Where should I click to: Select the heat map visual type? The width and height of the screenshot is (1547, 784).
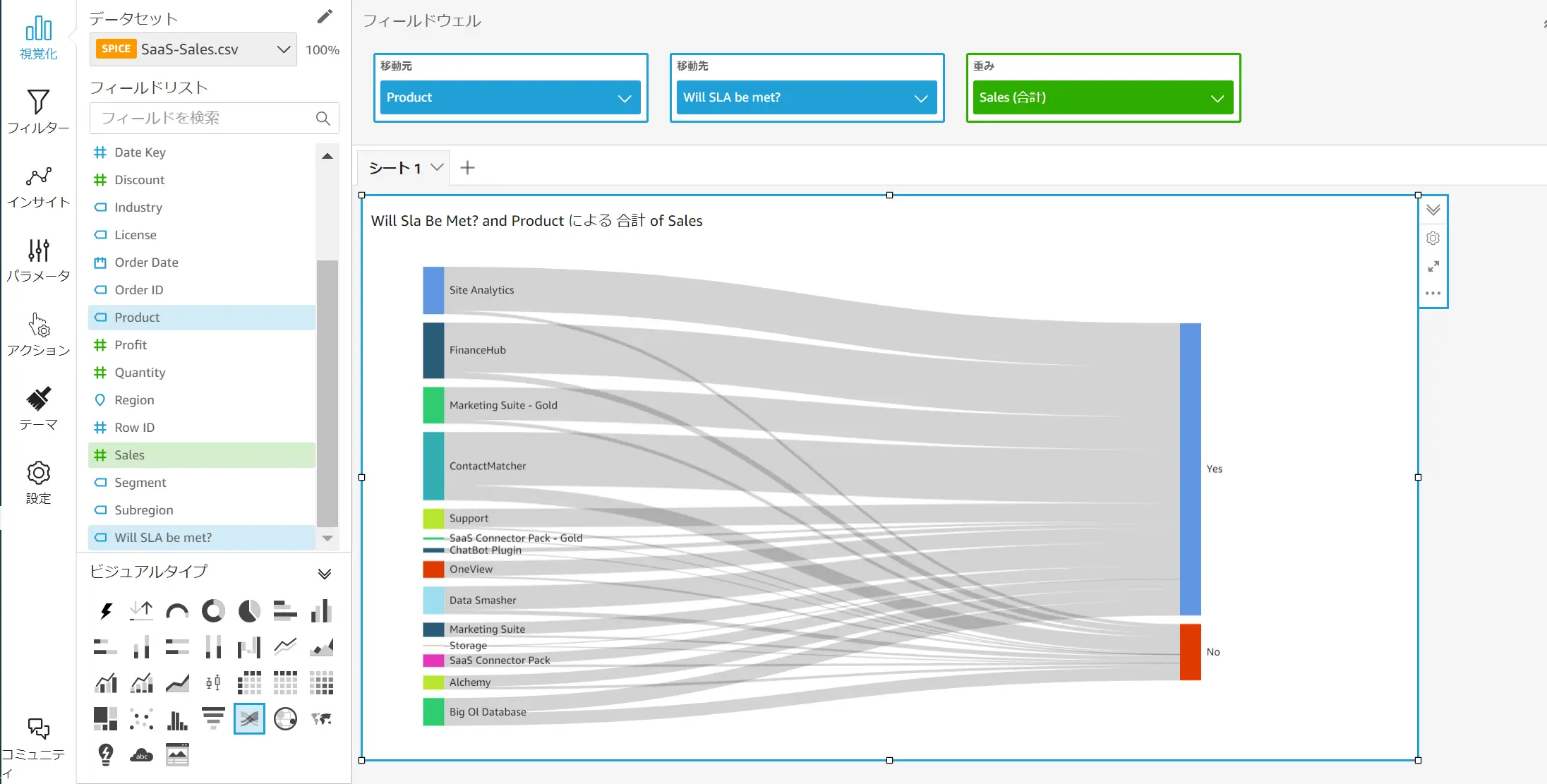pos(321,683)
